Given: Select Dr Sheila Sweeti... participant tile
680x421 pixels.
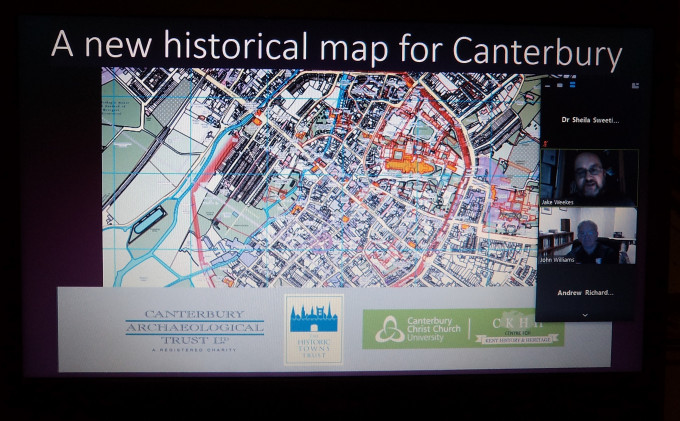Looking at the screenshot, I should [x=589, y=120].
